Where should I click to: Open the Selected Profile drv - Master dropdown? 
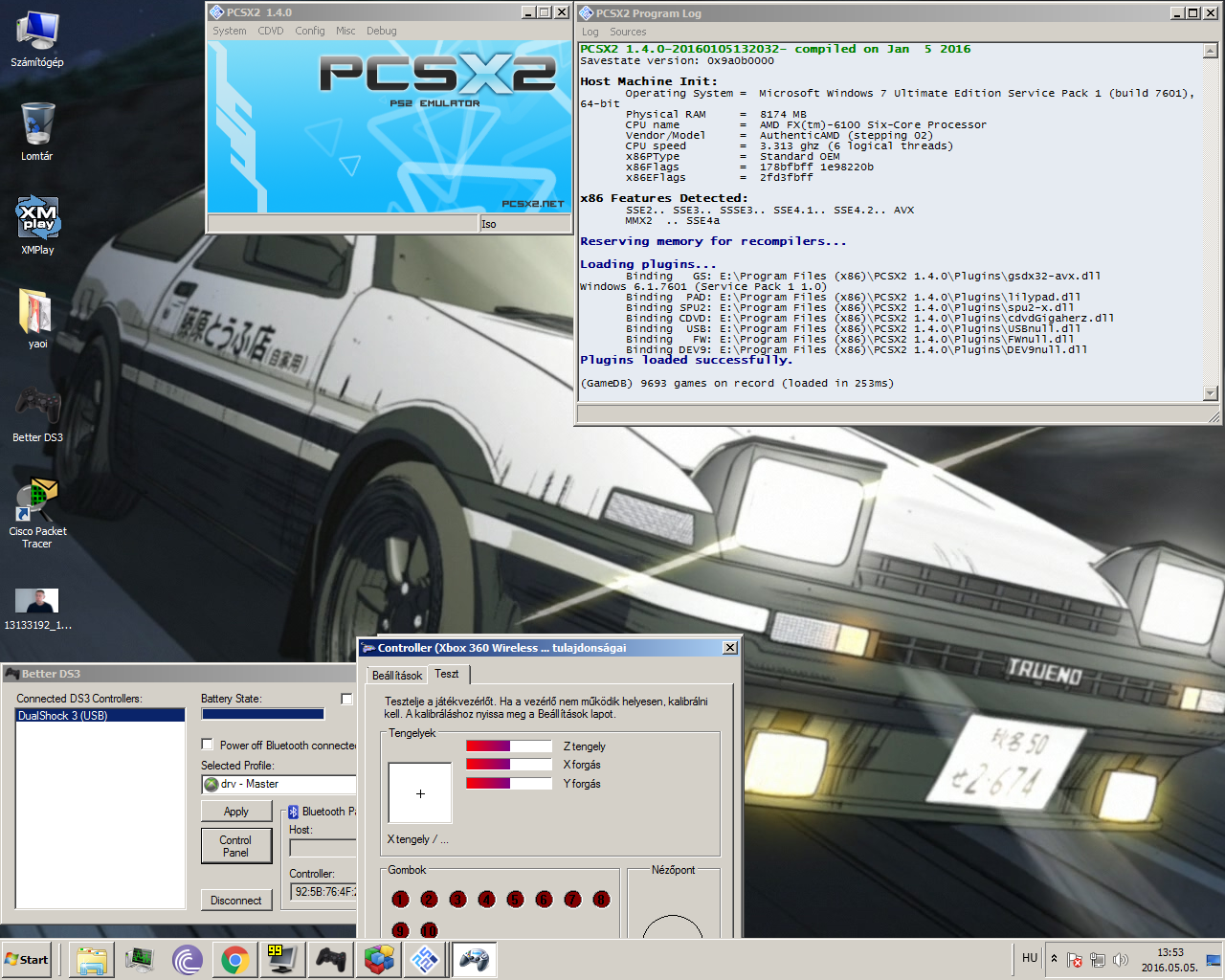click(278, 784)
